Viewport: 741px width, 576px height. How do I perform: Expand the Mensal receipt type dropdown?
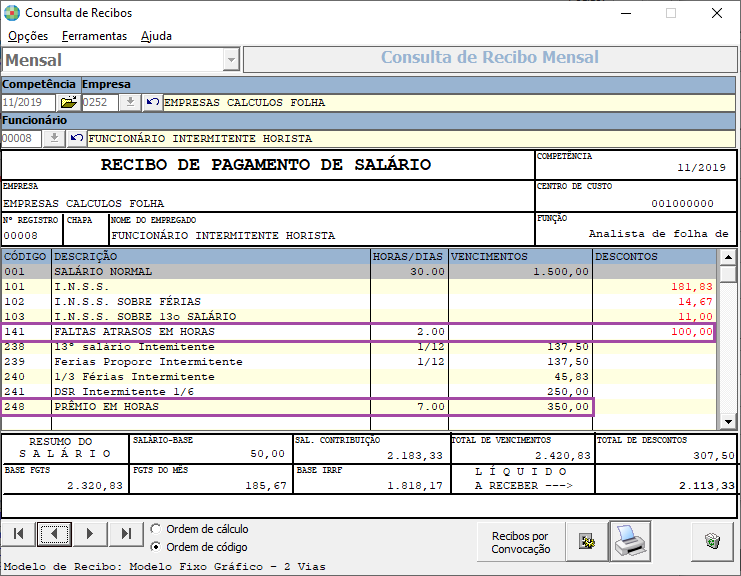(x=231, y=60)
